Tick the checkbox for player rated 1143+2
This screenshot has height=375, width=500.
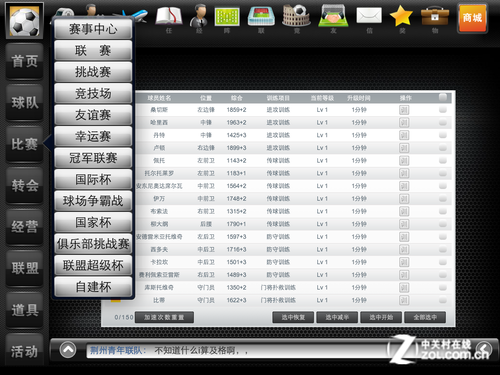click(443, 160)
